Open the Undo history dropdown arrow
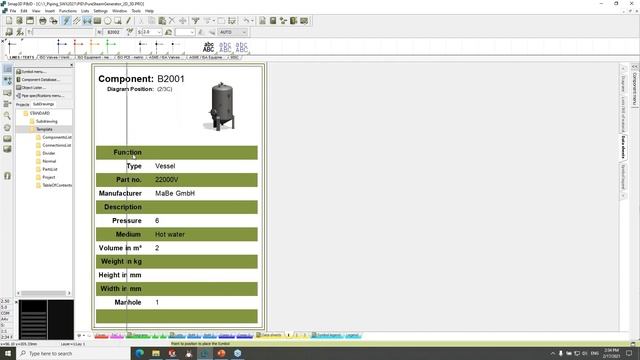640x360 pixels. (252, 21)
